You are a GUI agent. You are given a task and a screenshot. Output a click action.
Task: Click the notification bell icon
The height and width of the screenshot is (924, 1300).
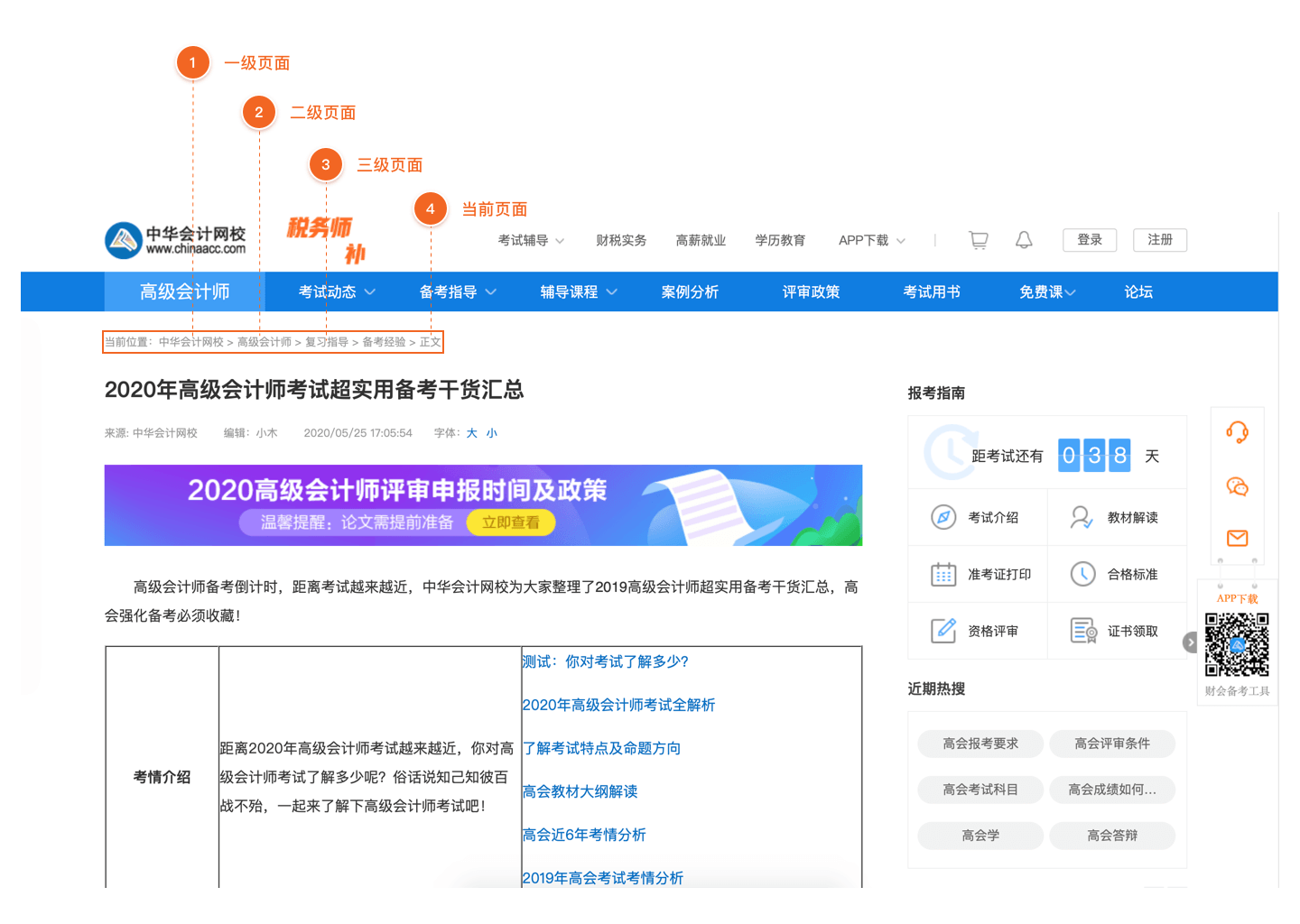[x=1024, y=240]
